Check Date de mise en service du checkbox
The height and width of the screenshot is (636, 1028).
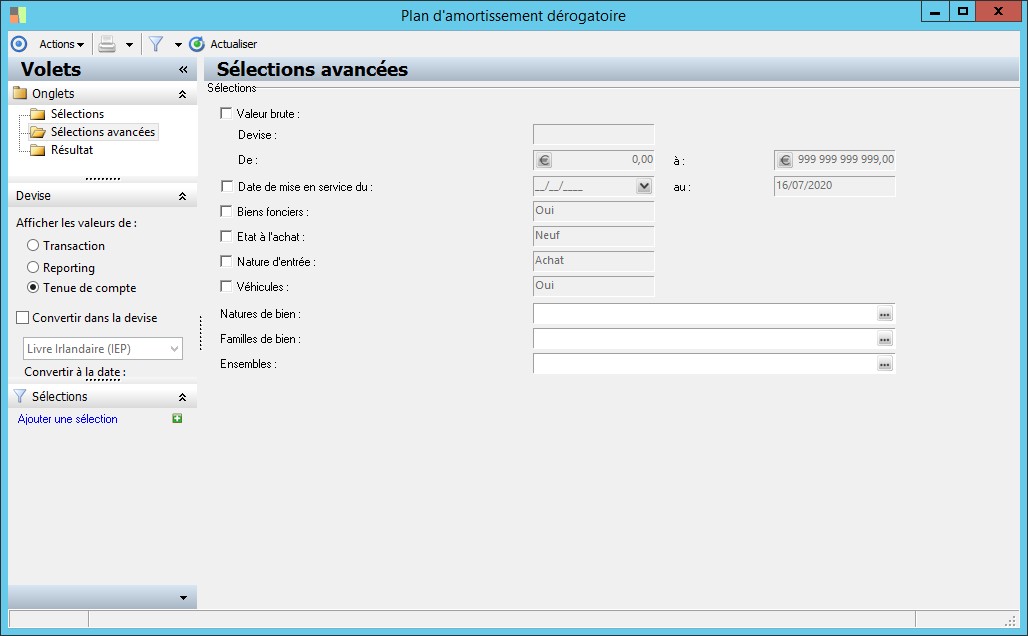pos(227,186)
